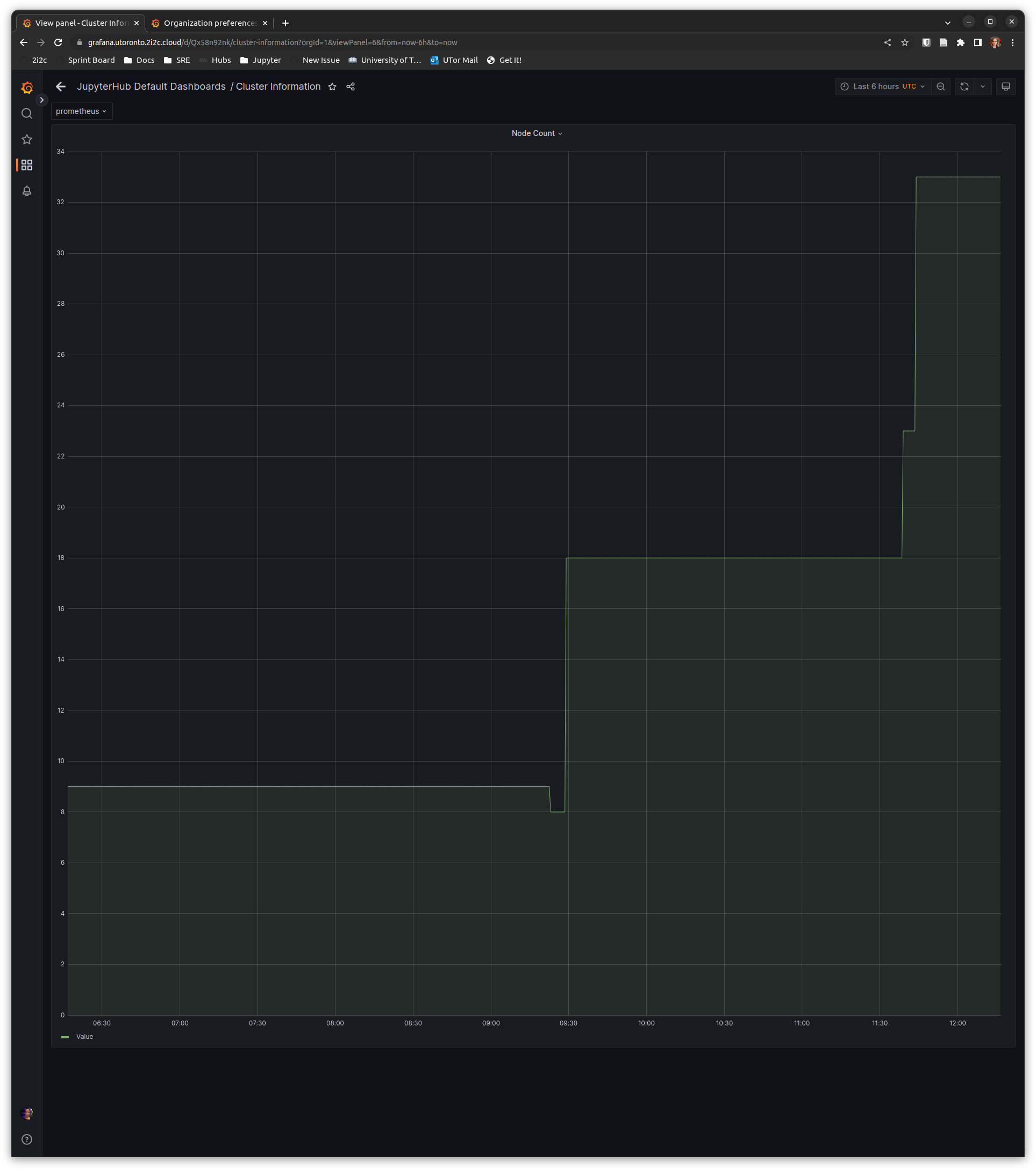
Task: Star the Cluster Information dashboard
Action: 332,87
